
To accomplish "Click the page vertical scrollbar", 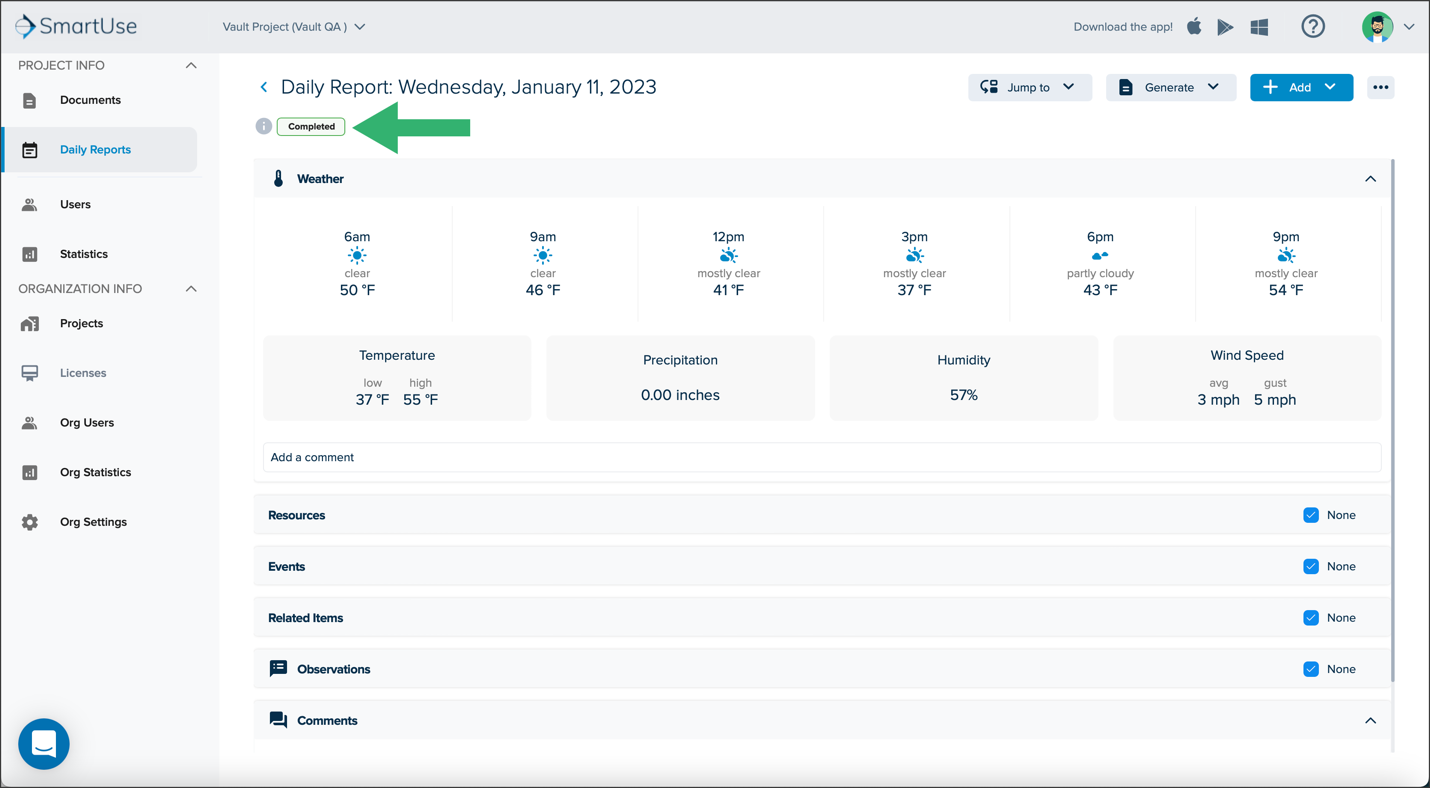I will click(x=1392, y=420).
